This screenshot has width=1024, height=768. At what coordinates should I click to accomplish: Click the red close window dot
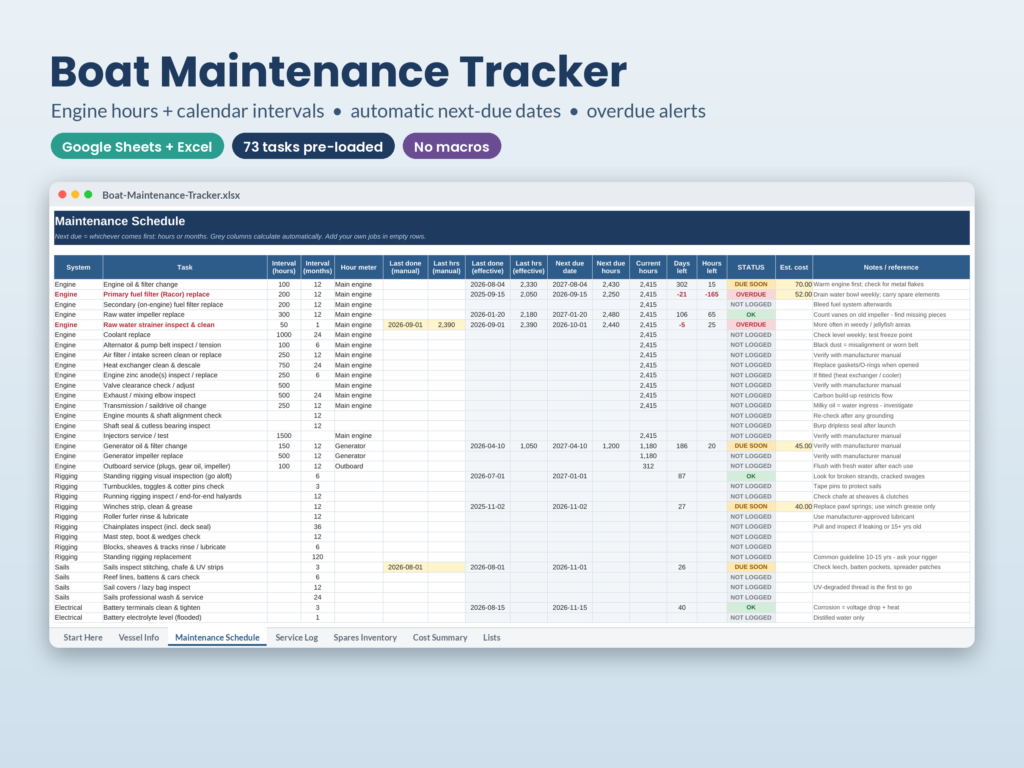(x=62, y=195)
